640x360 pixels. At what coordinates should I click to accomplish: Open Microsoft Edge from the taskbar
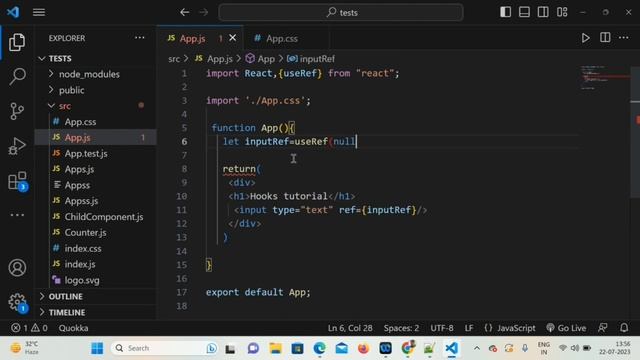[x=320, y=348]
